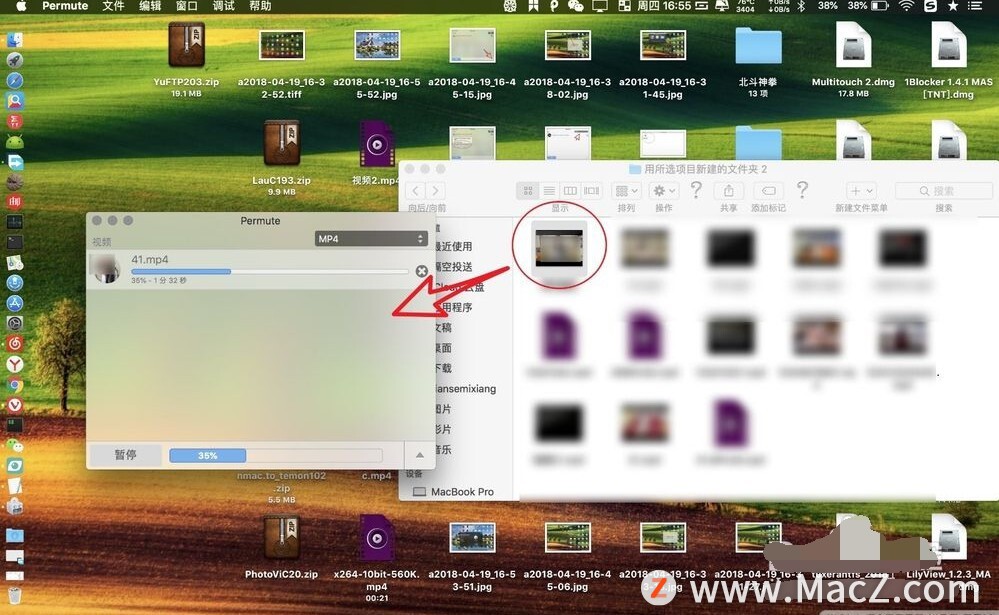Image resolution: width=999 pixels, height=615 pixels.
Task: Click the Sogou input method S icon
Action: point(930,6)
